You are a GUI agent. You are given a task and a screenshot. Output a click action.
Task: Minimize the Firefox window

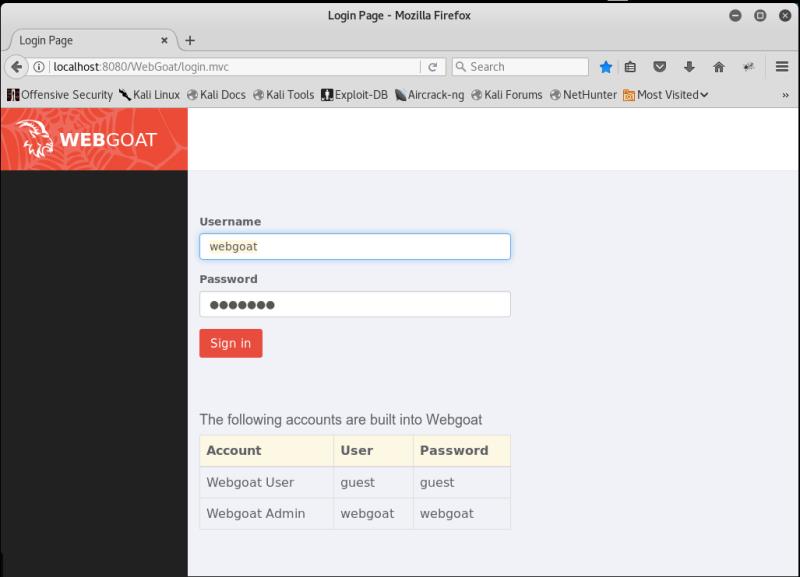735,15
